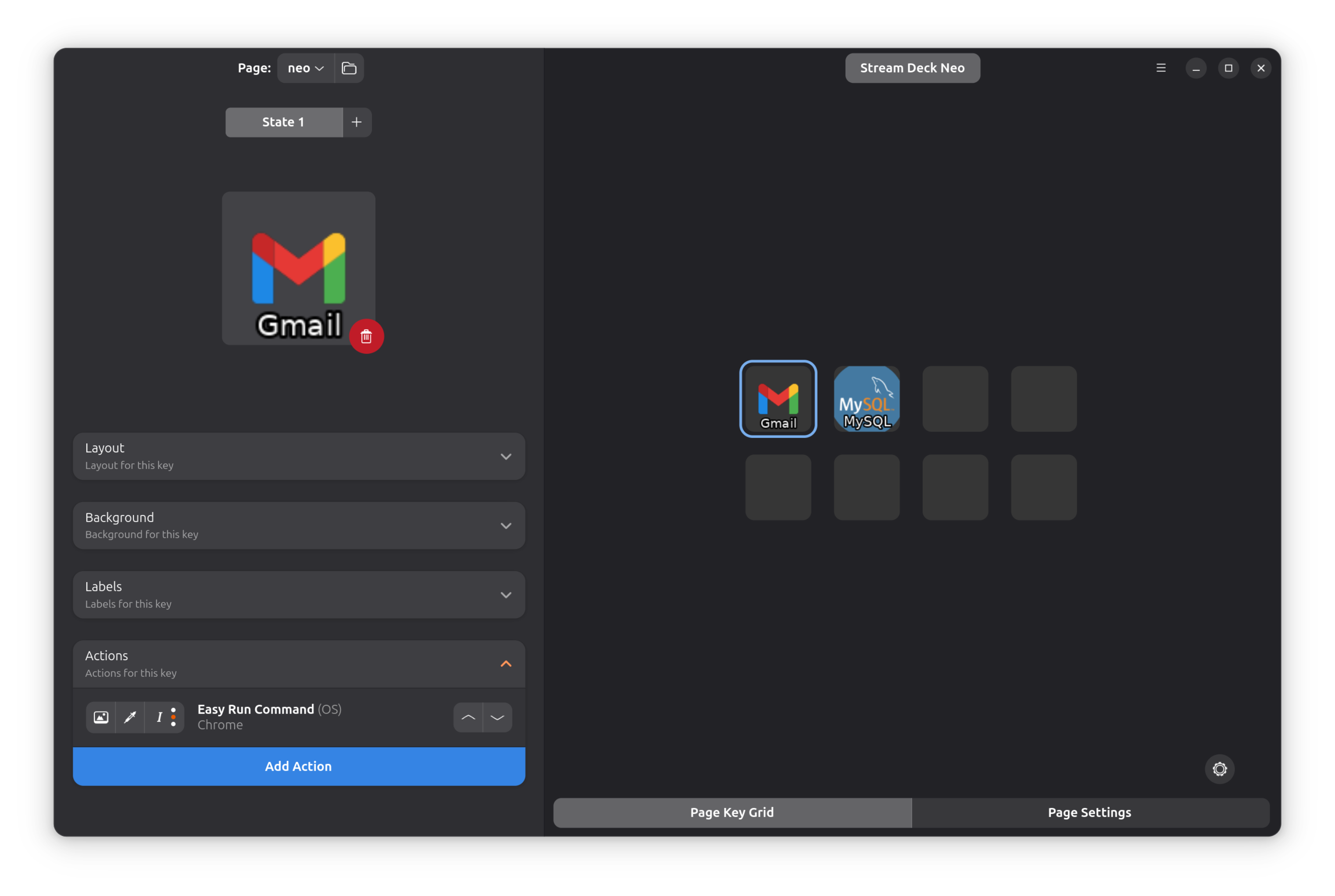Screen dimensions: 1335x896
Task: Select the State 1 tab
Action: point(284,122)
